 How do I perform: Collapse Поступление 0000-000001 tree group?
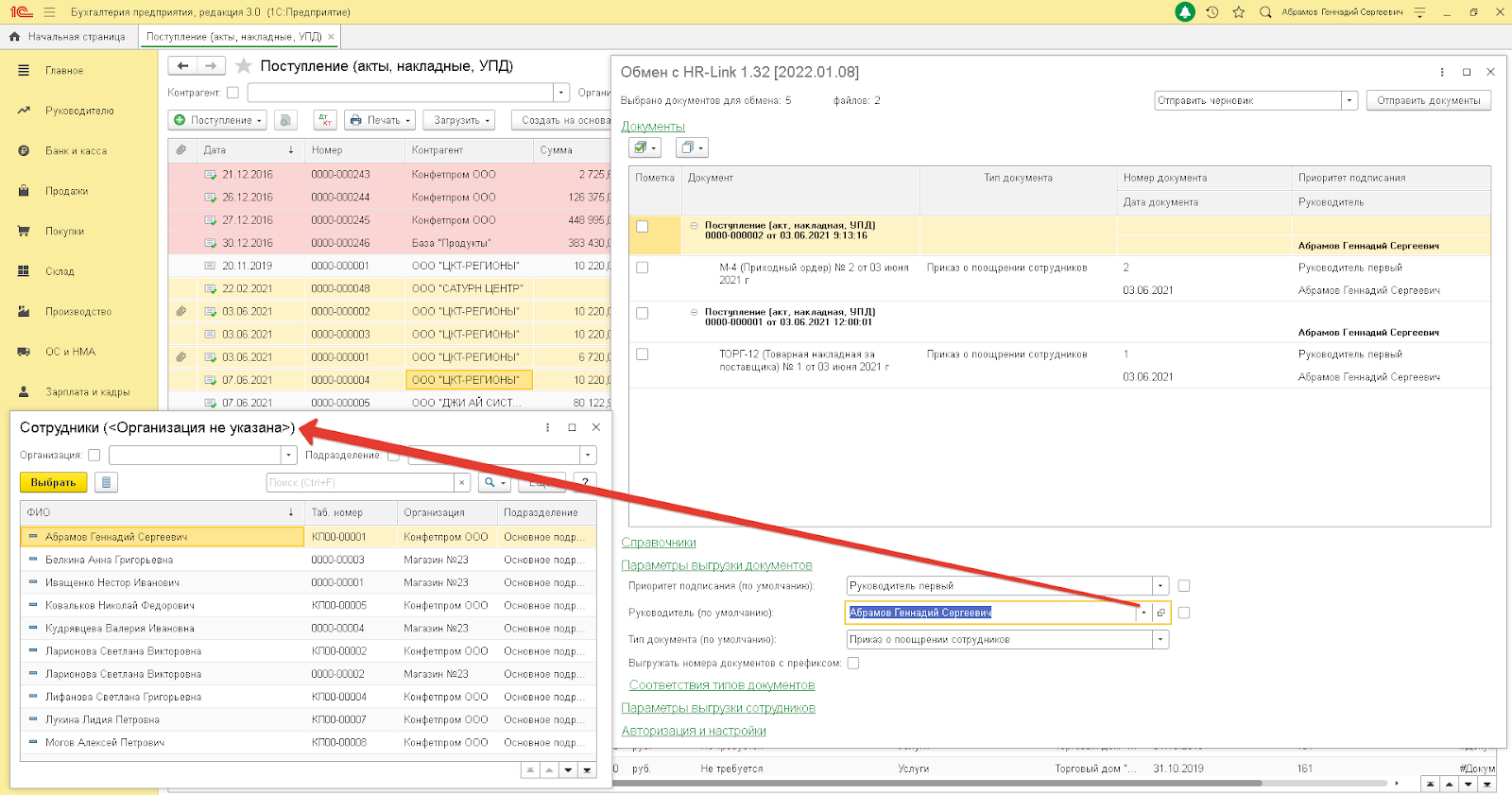[x=694, y=312]
